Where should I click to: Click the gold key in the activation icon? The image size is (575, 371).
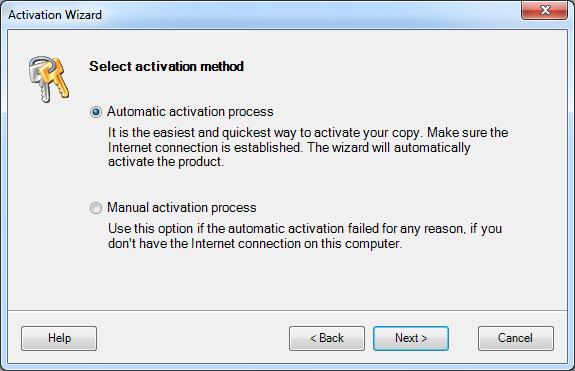(56, 79)
